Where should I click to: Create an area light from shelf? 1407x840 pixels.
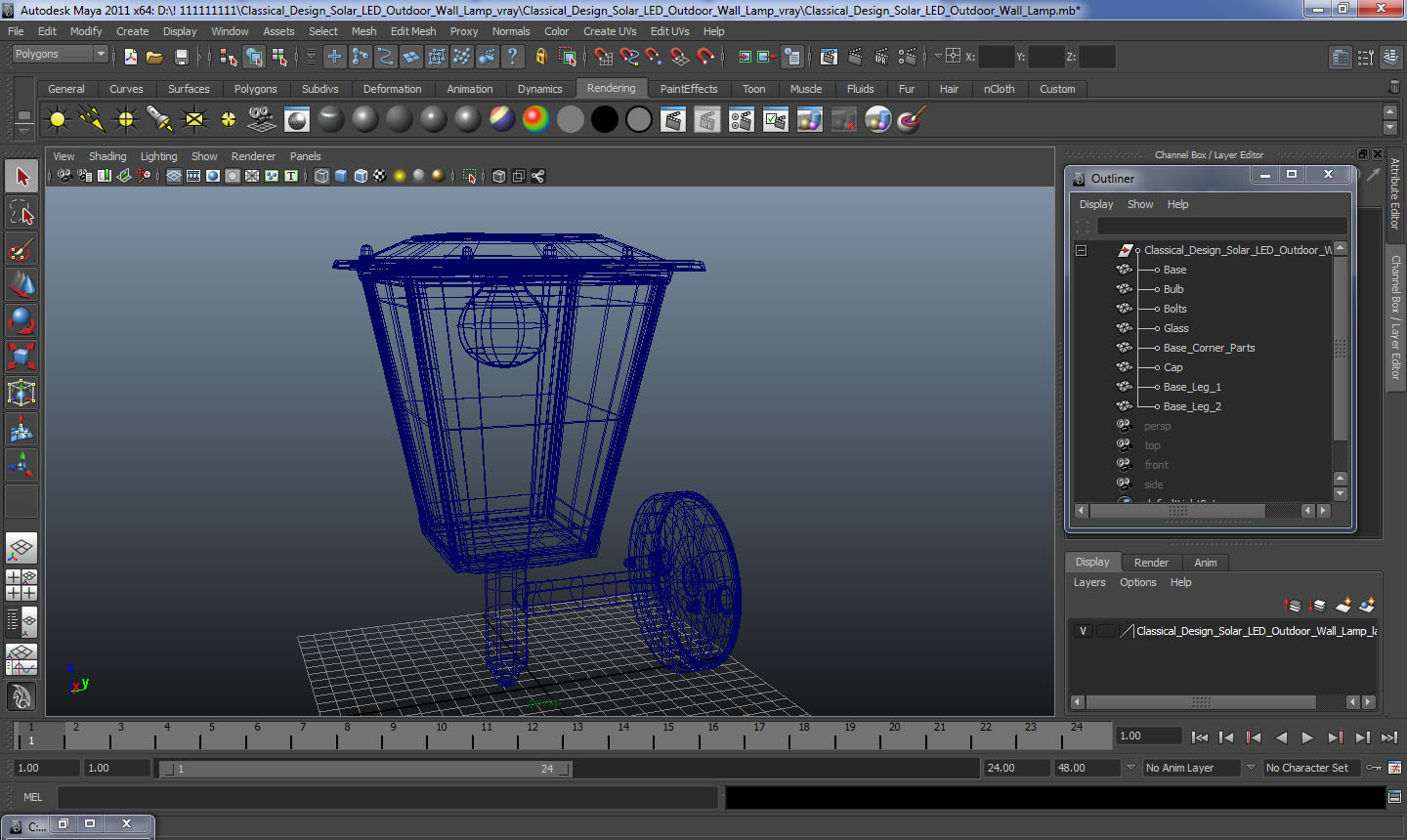[x=194, y=120]
